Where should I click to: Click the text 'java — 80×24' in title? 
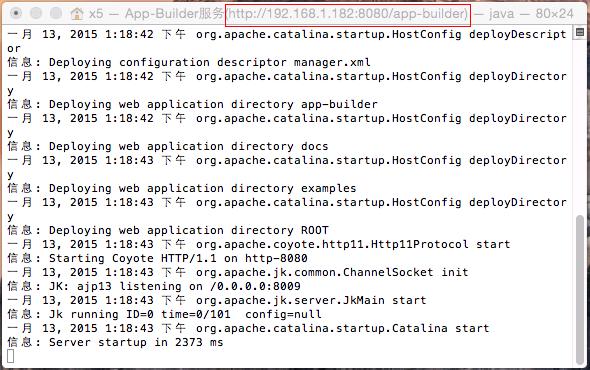click(531, 14)
